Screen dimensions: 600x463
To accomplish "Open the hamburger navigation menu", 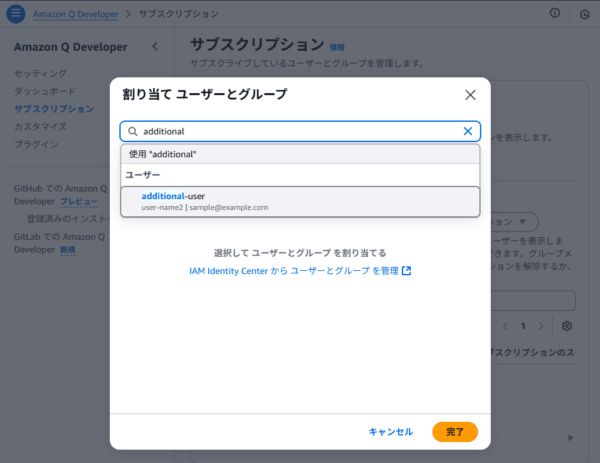I will [x=16, y=13].
